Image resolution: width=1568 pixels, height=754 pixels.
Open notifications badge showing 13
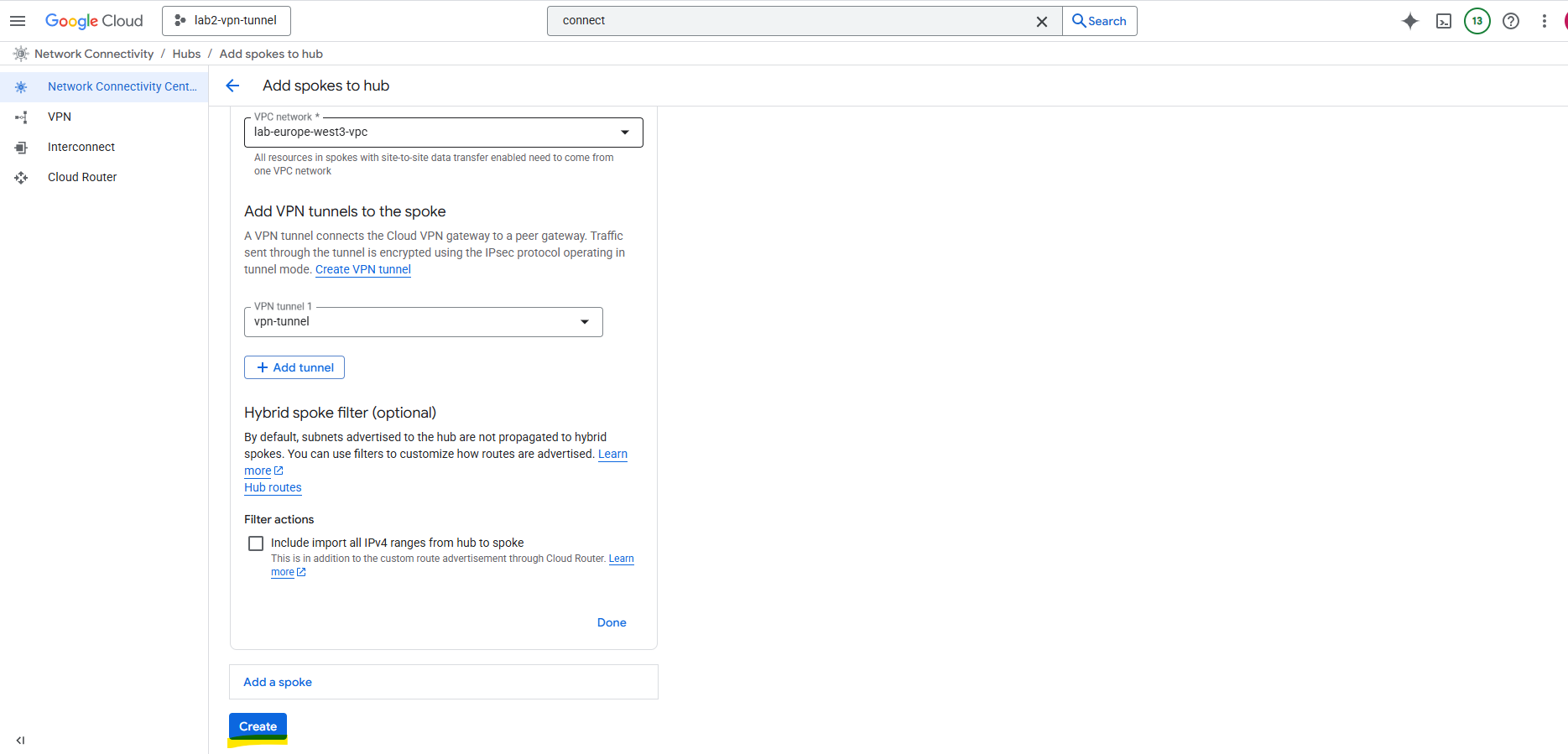click(x=1477, y=21)
